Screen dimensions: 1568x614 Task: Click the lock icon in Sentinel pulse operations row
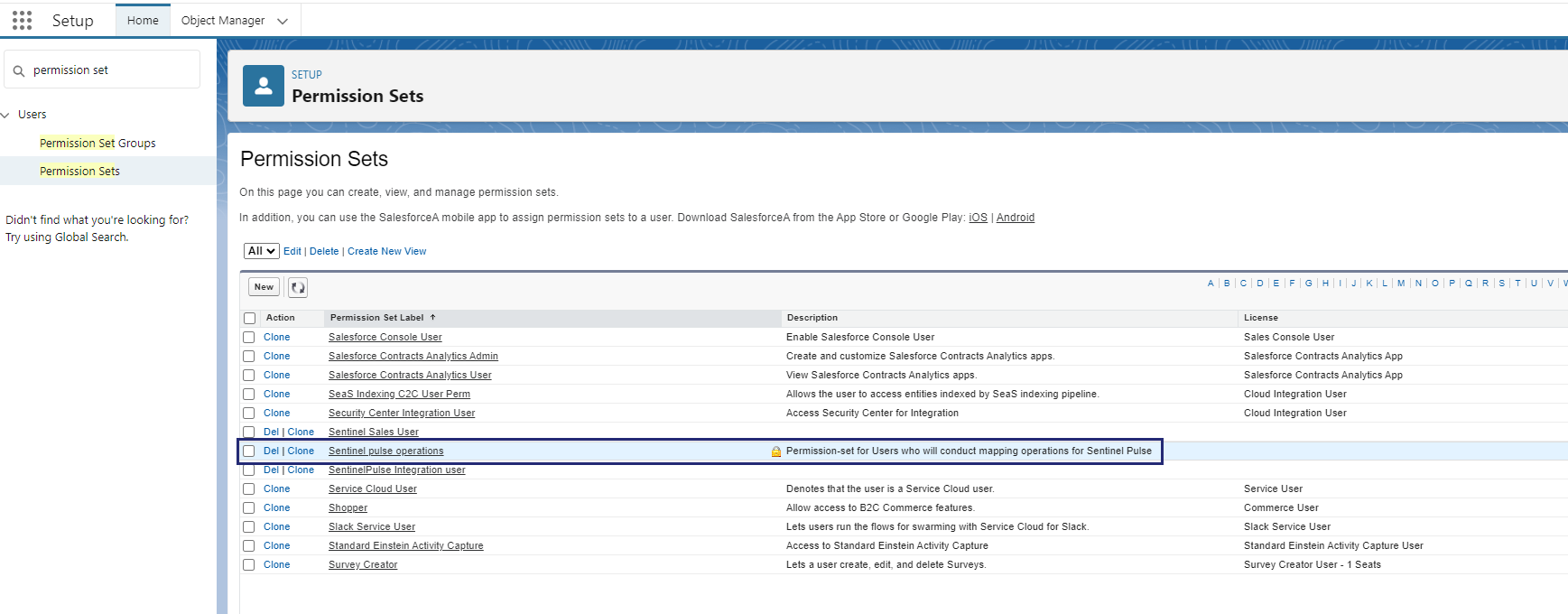pyautogui.click(x=776, y=451)
